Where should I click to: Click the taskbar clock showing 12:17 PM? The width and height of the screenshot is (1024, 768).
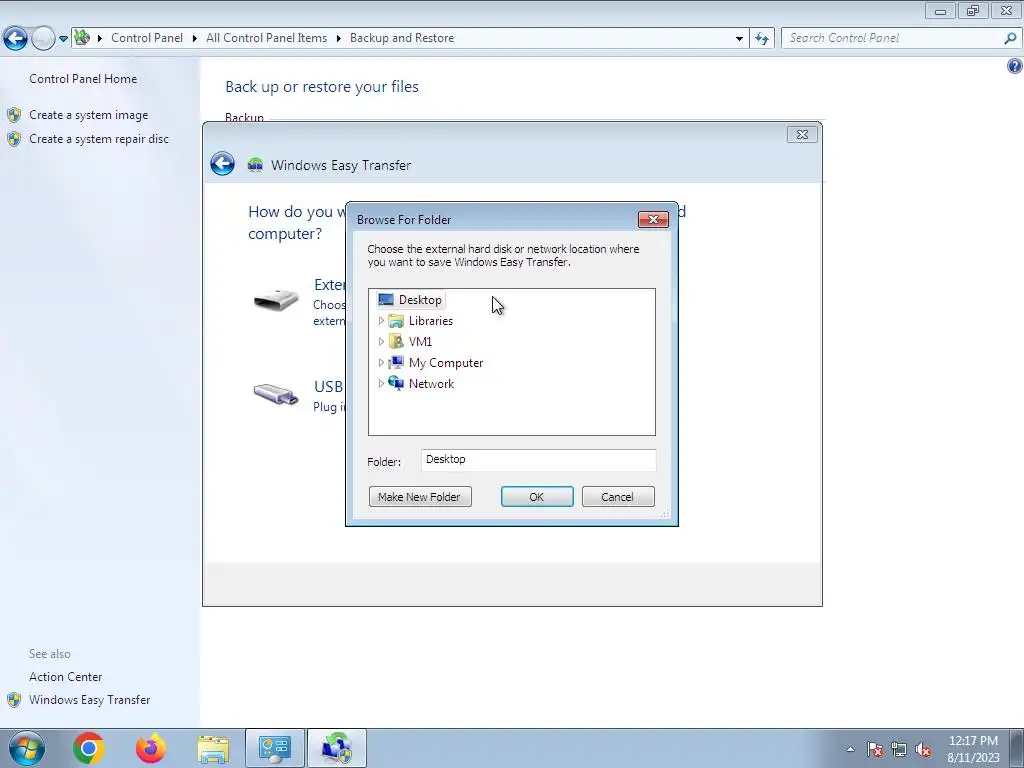(x=973, y=749)
